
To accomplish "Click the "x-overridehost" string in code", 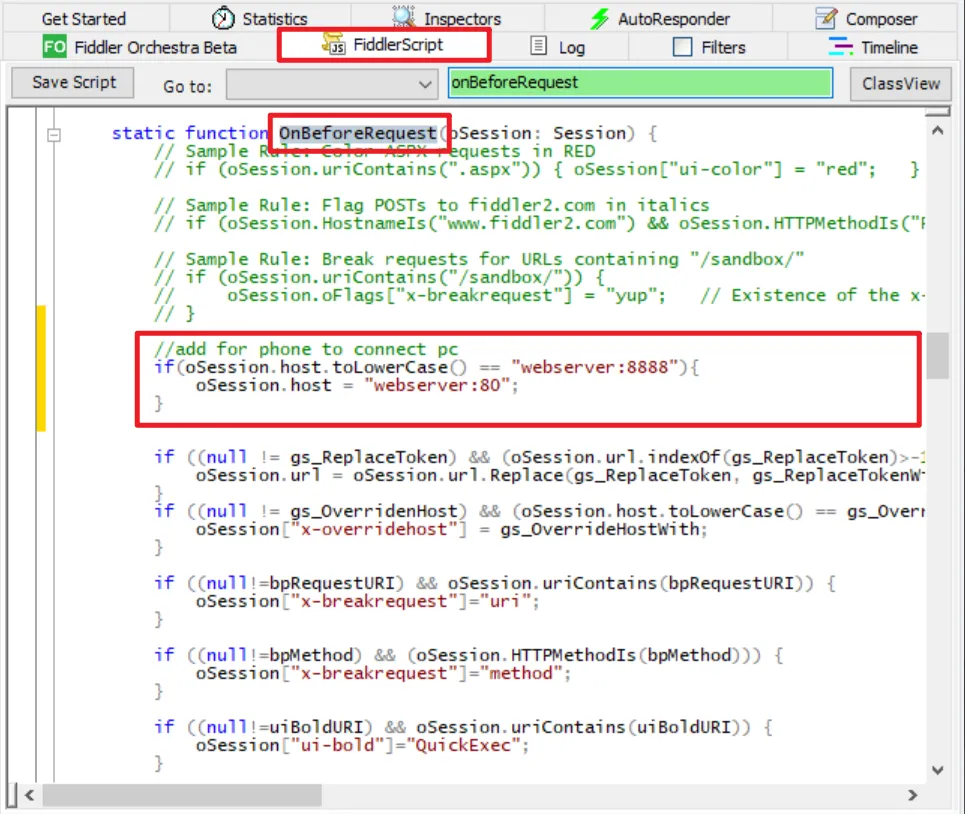I will [373, 529].
